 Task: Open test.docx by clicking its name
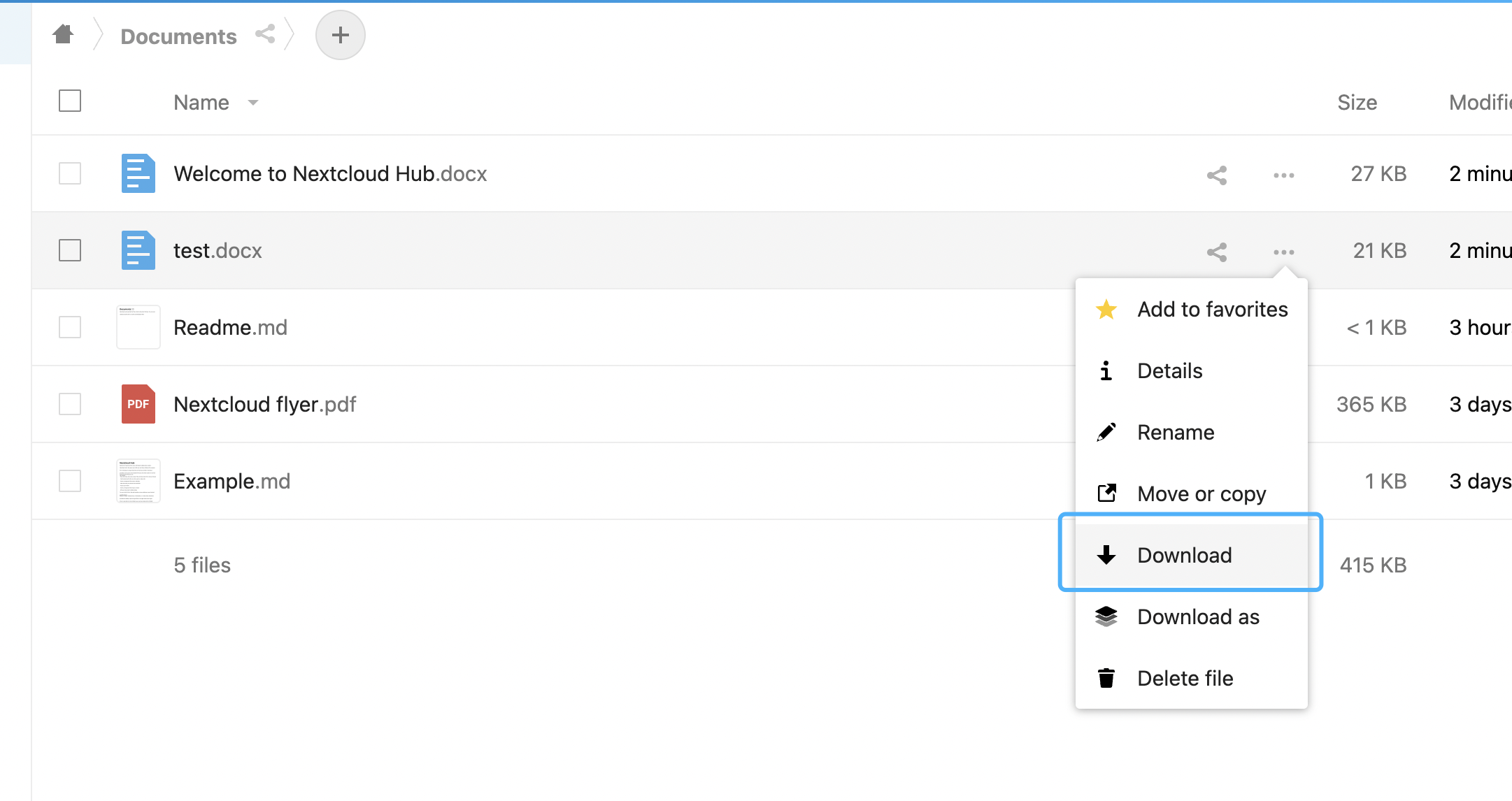click(x=217, y=251)
